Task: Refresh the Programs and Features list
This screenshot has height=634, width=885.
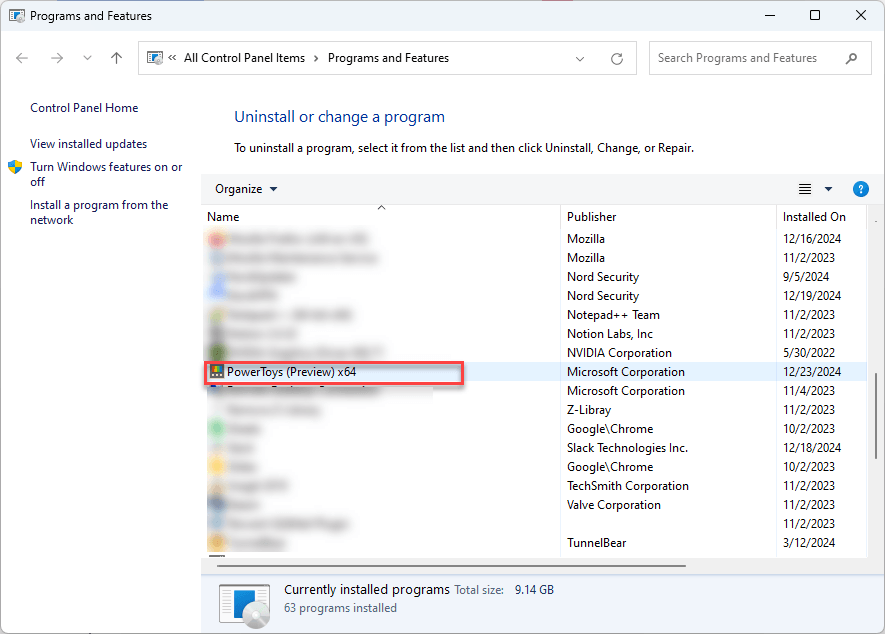Action: pyautogui.click(x=617, y=58)
